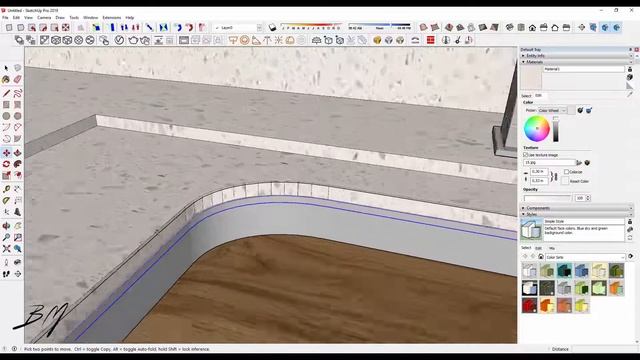Click the brightness value slider

[556, 129]
